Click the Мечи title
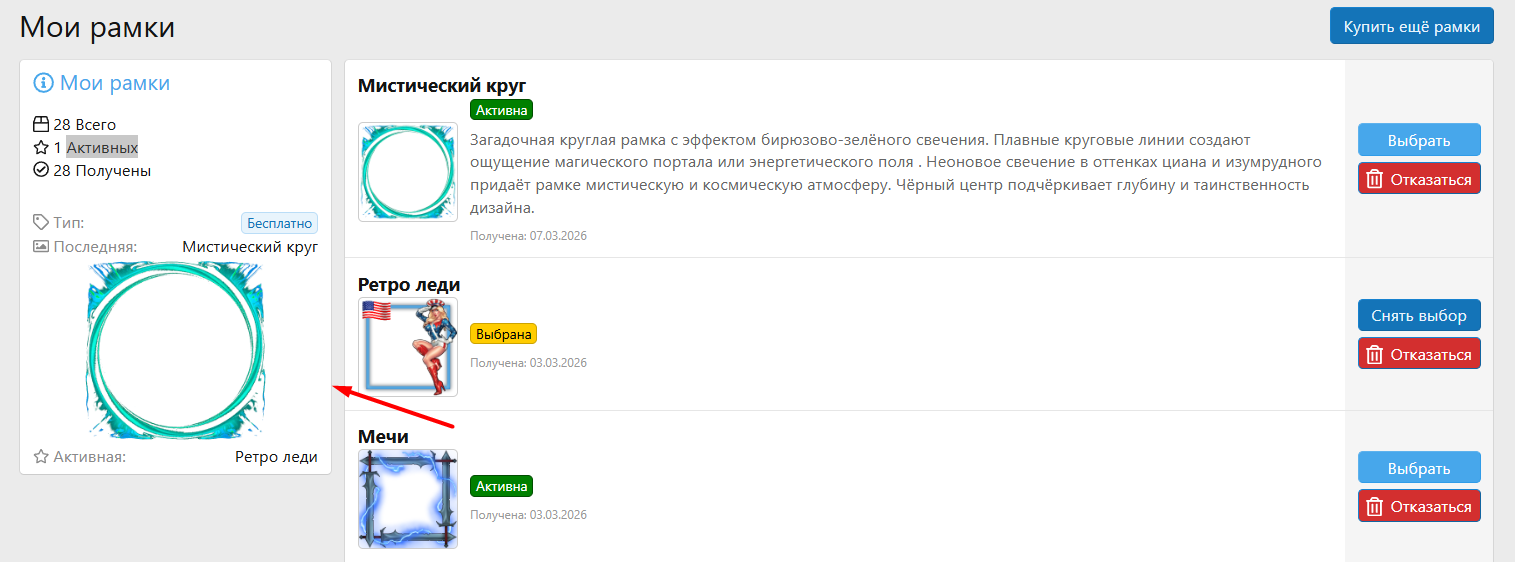1515x562 pixels. pyautogui.click(x=383, y=437)
